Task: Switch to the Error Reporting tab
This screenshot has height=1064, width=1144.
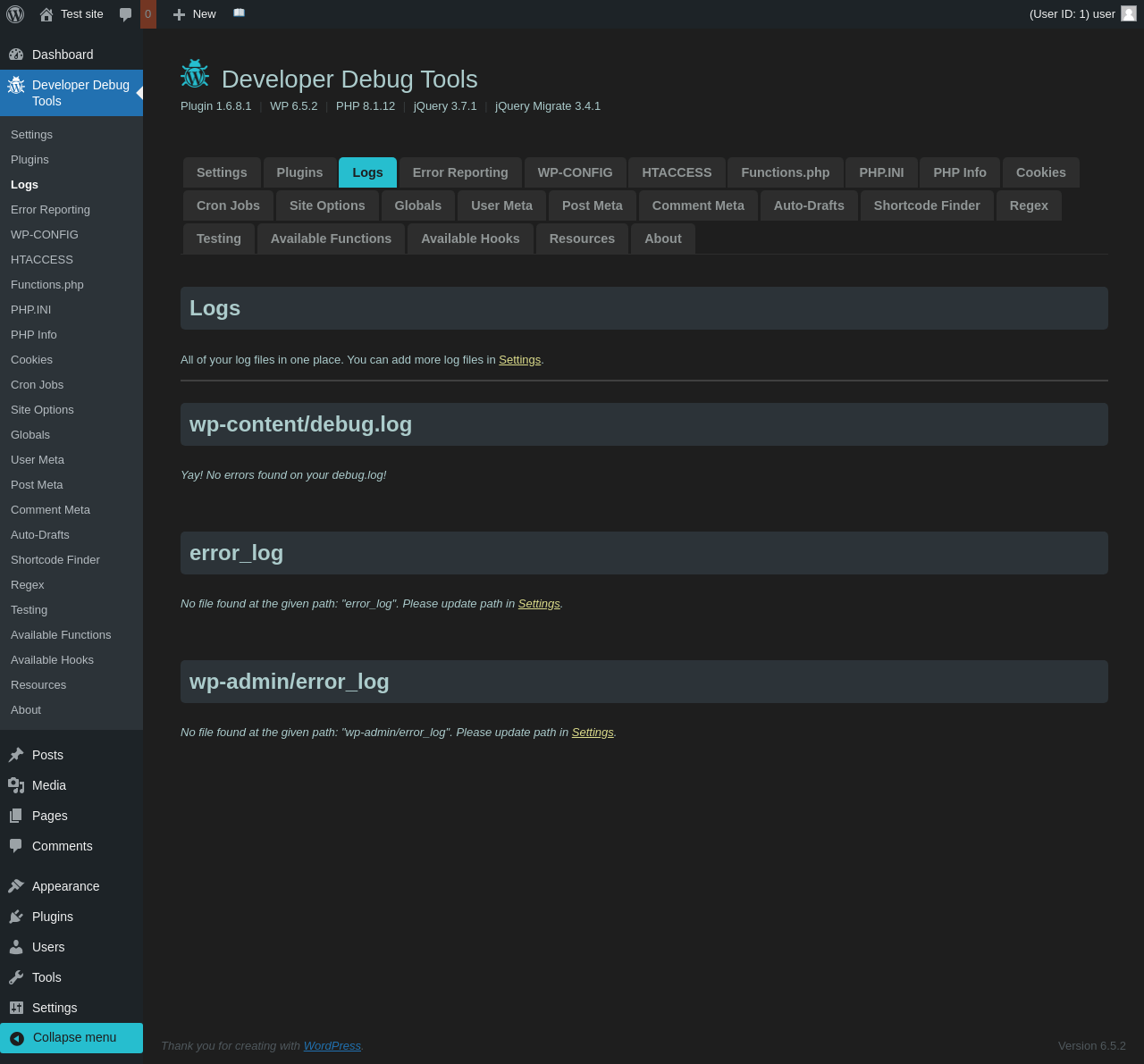Action: pyautogui.click(x=460, y=172)
